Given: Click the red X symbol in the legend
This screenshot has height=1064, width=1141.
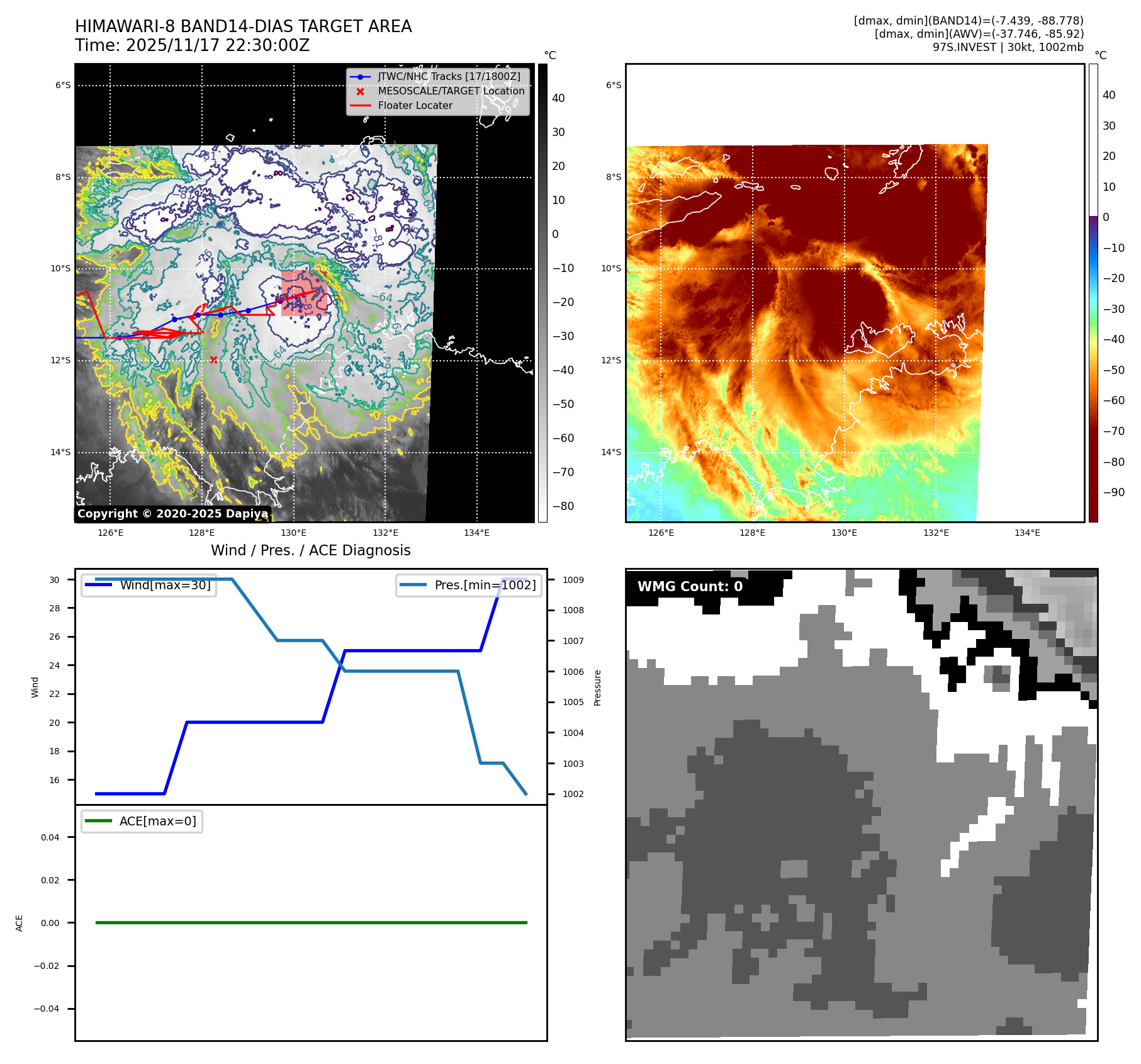Looking at the screenshot, I should [360, 91].
